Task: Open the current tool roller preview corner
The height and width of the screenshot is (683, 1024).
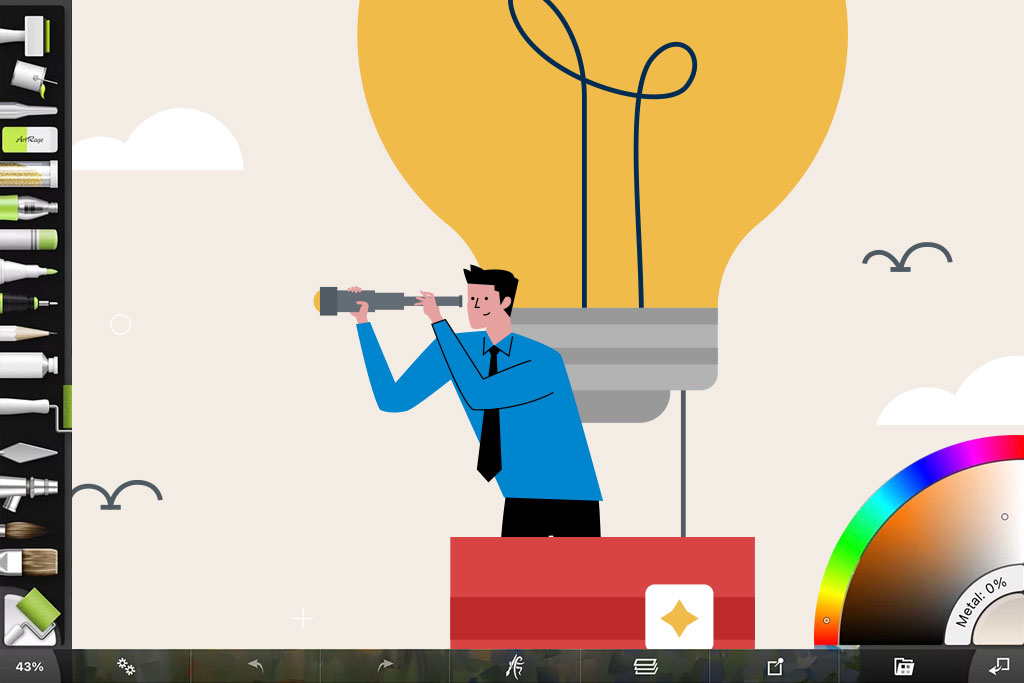Action: (31, 616)
